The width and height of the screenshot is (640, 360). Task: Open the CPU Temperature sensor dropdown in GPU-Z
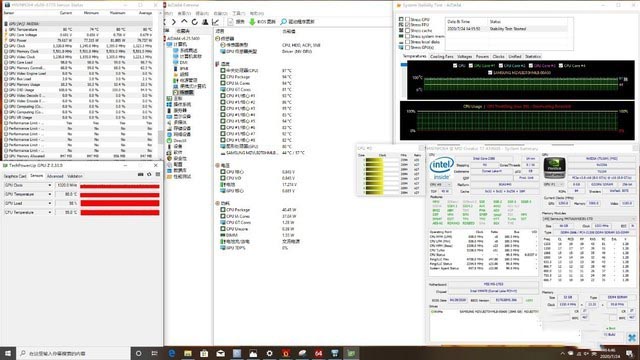pos(50,212)
